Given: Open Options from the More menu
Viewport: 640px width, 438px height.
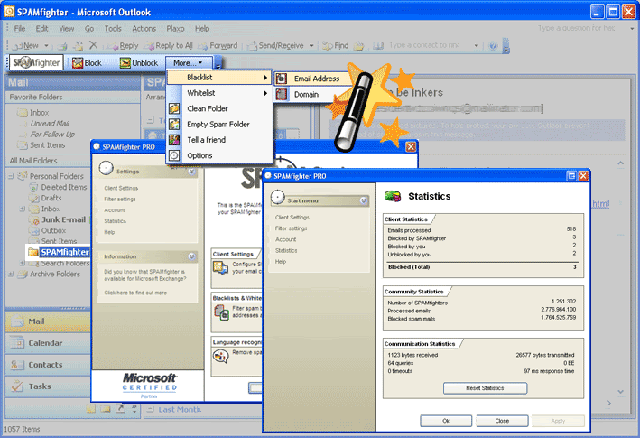Looking at the screenshot, I should (x=200, y=155).
